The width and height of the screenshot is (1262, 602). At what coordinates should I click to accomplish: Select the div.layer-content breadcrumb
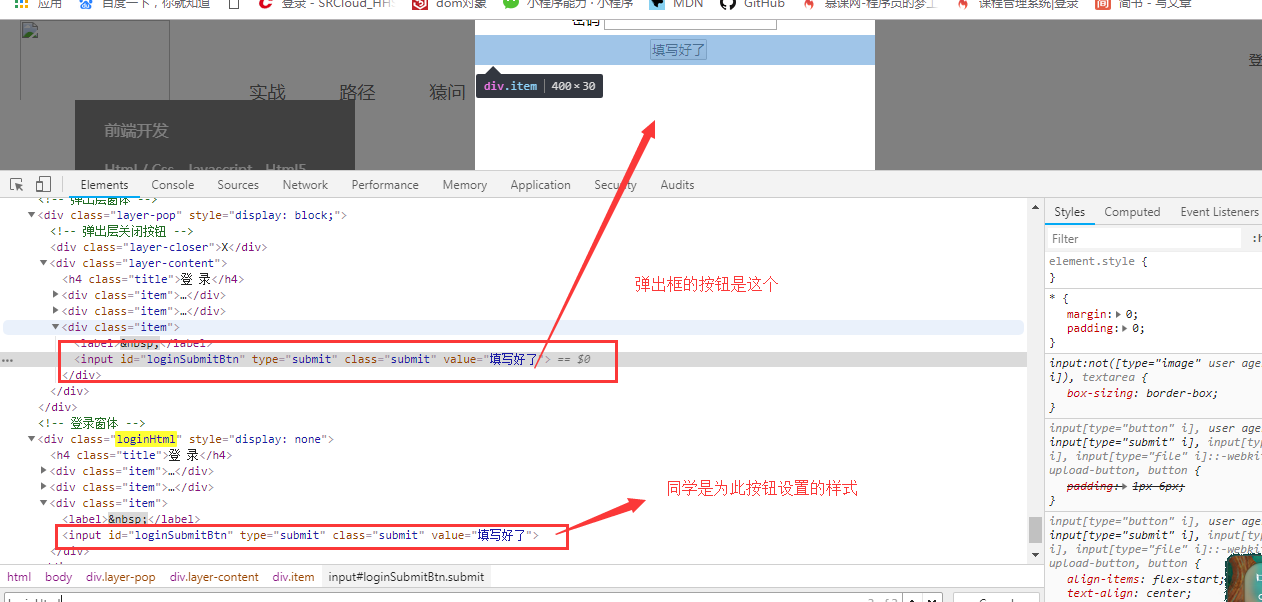[214, 577]
